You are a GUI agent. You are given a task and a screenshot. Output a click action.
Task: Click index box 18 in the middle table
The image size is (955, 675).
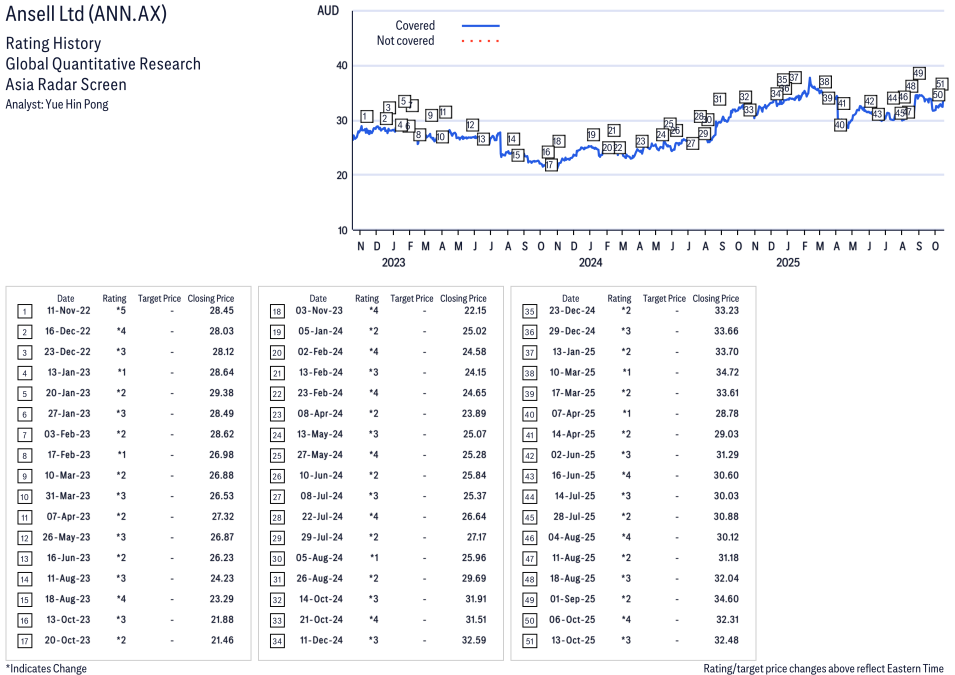(x=277, y=311)
